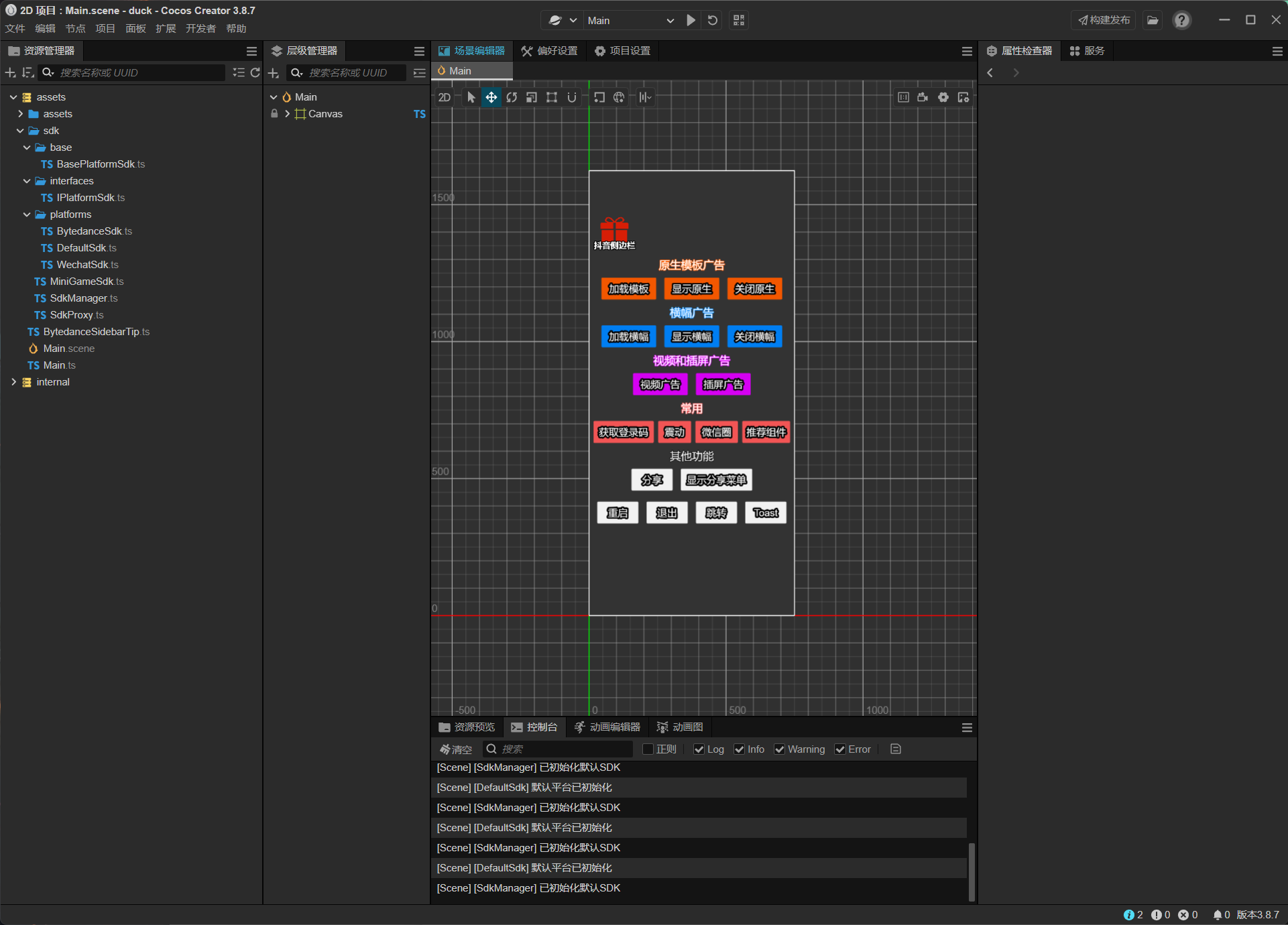The width and height of the screenshot is (1288, 925).
Task: Enable the 正则 regex checkbox
Action: pyautogui.click(x=648, y=749)
